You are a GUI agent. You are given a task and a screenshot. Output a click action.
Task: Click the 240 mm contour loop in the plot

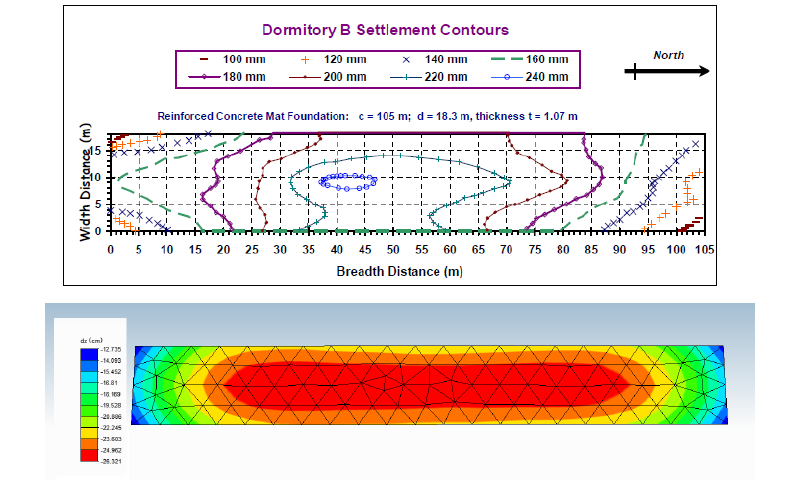tap(348, 182)
